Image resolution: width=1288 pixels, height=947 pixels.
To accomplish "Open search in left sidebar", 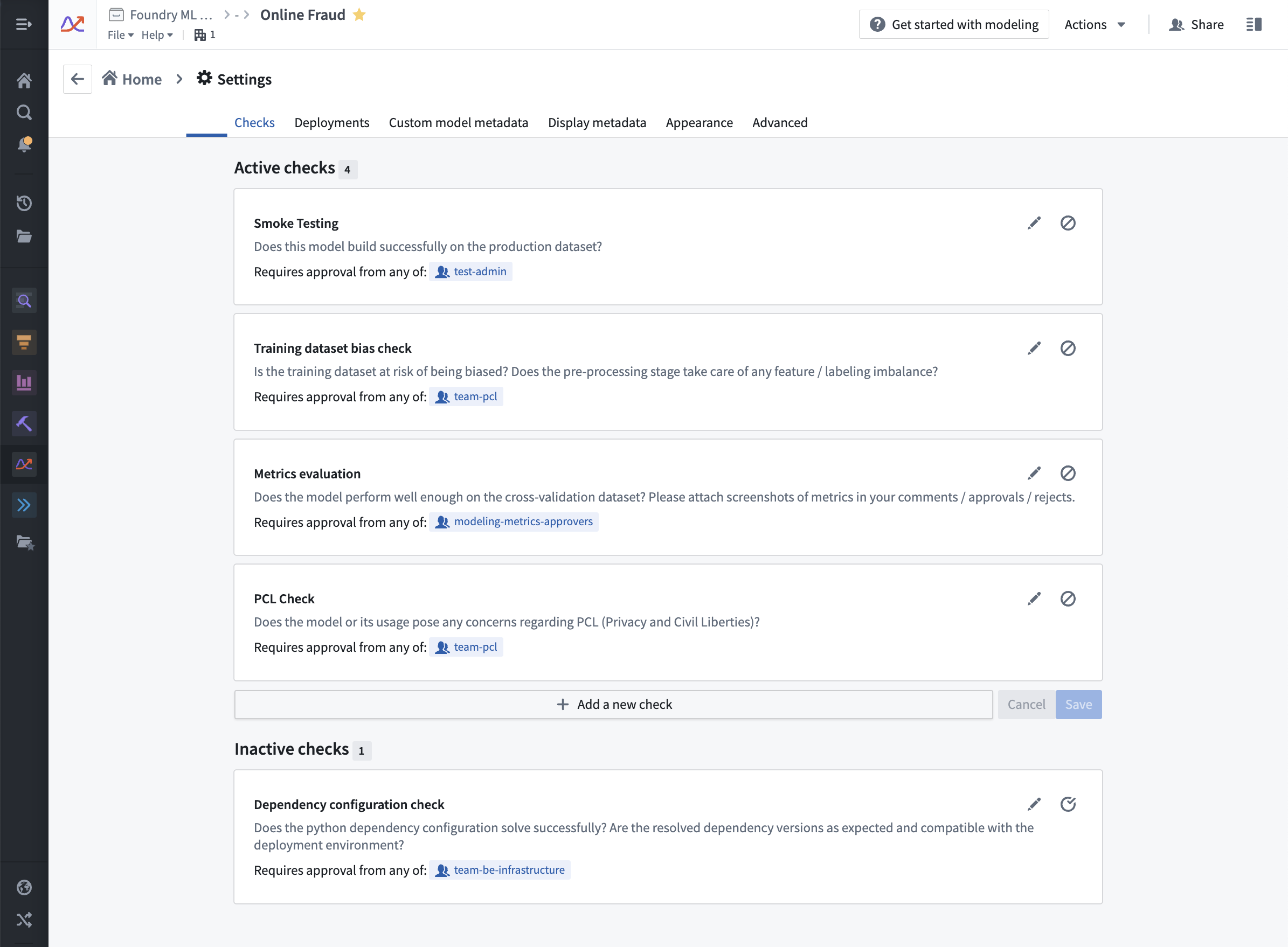I will 24,113.
